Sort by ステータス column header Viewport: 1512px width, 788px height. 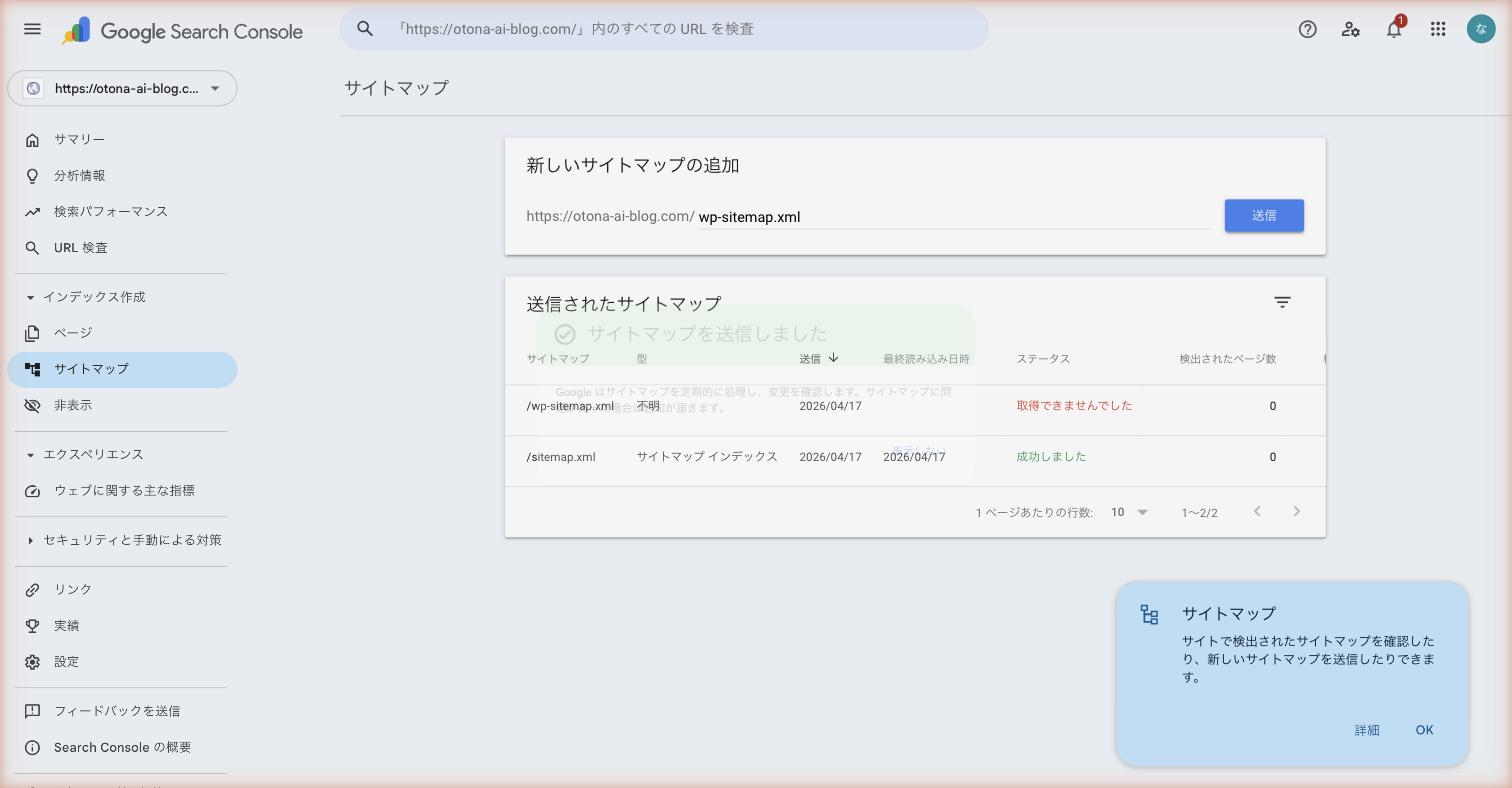(x=1043, y=359)
